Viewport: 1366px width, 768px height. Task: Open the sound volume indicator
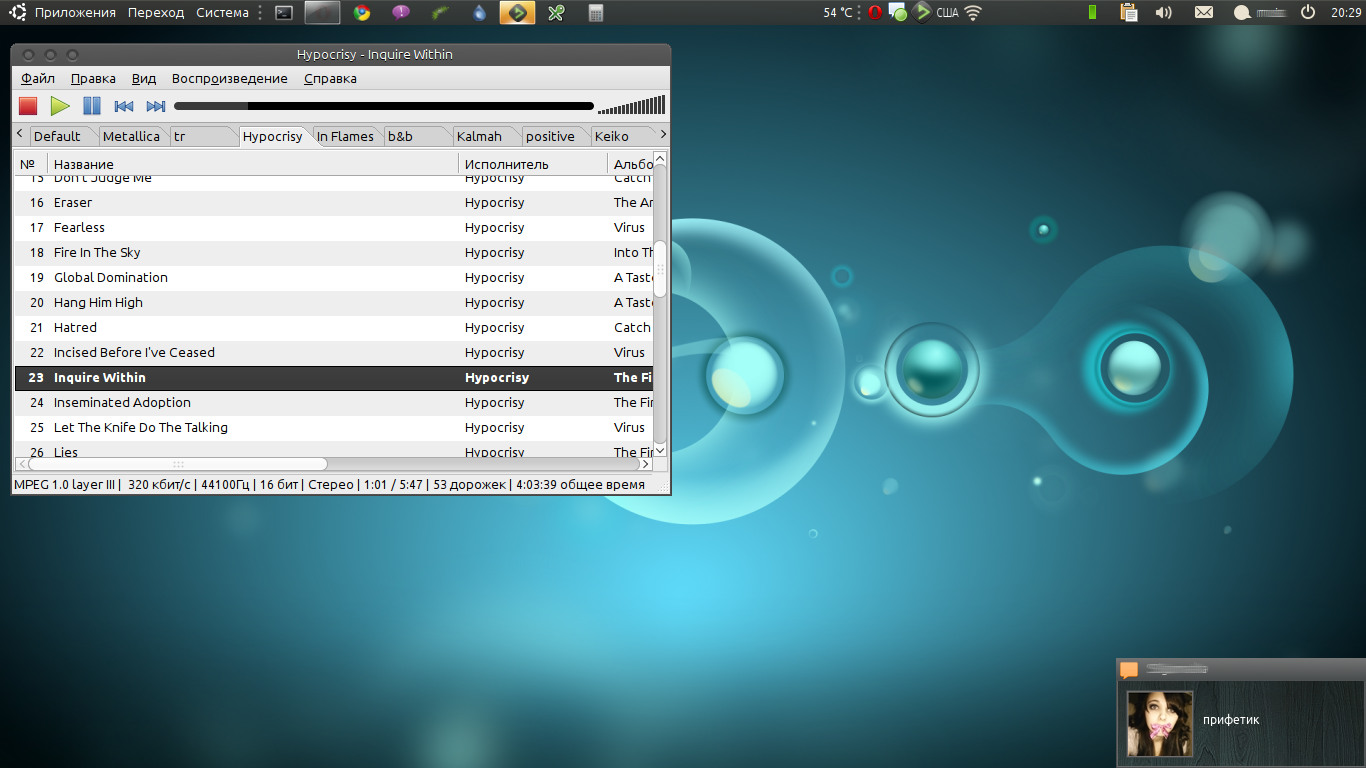click(1163, 12)
